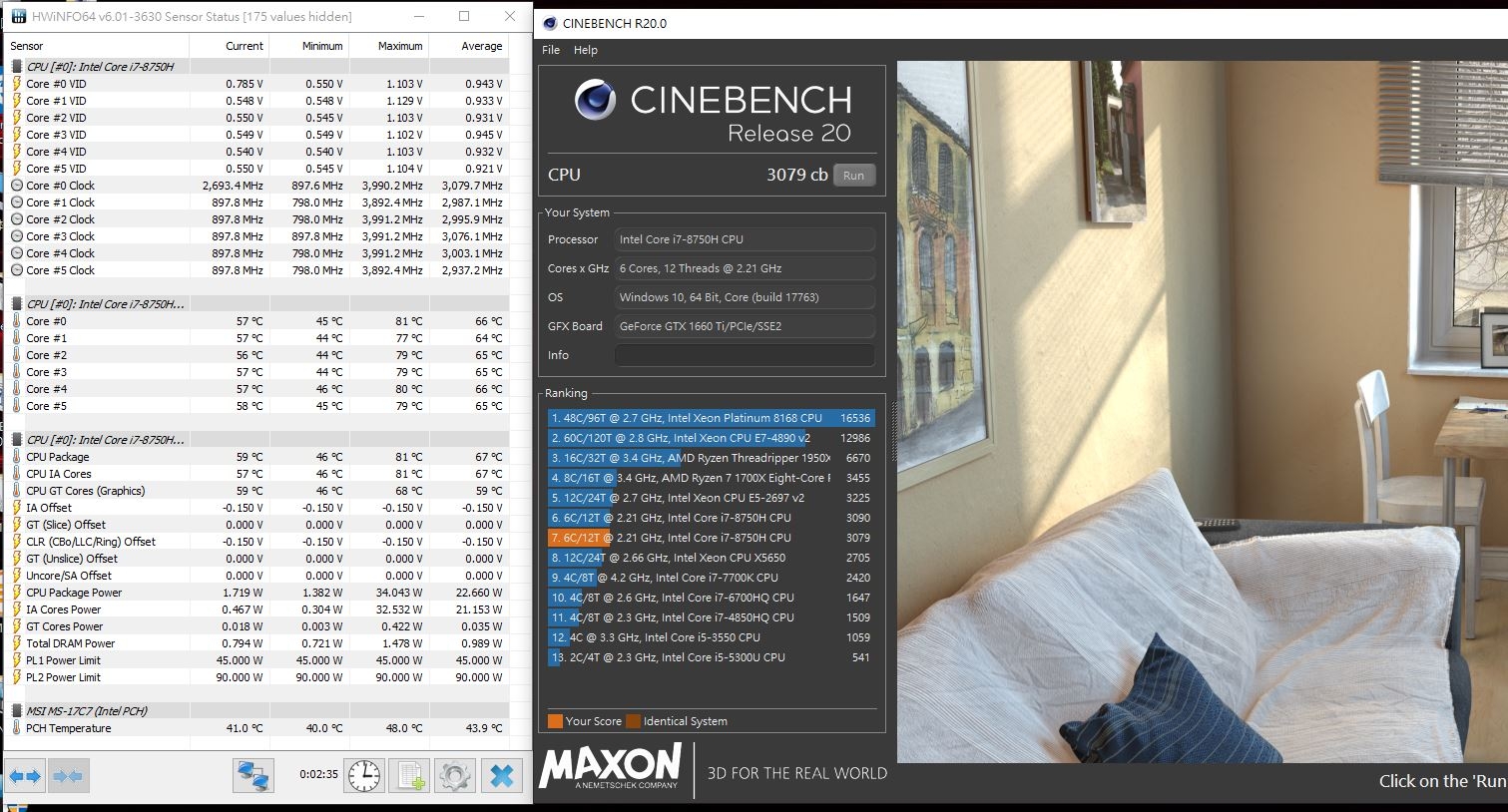Click the CLR (CBo/LLC/Ring) Offset row

pyautogui.click(x=257, y=542)
